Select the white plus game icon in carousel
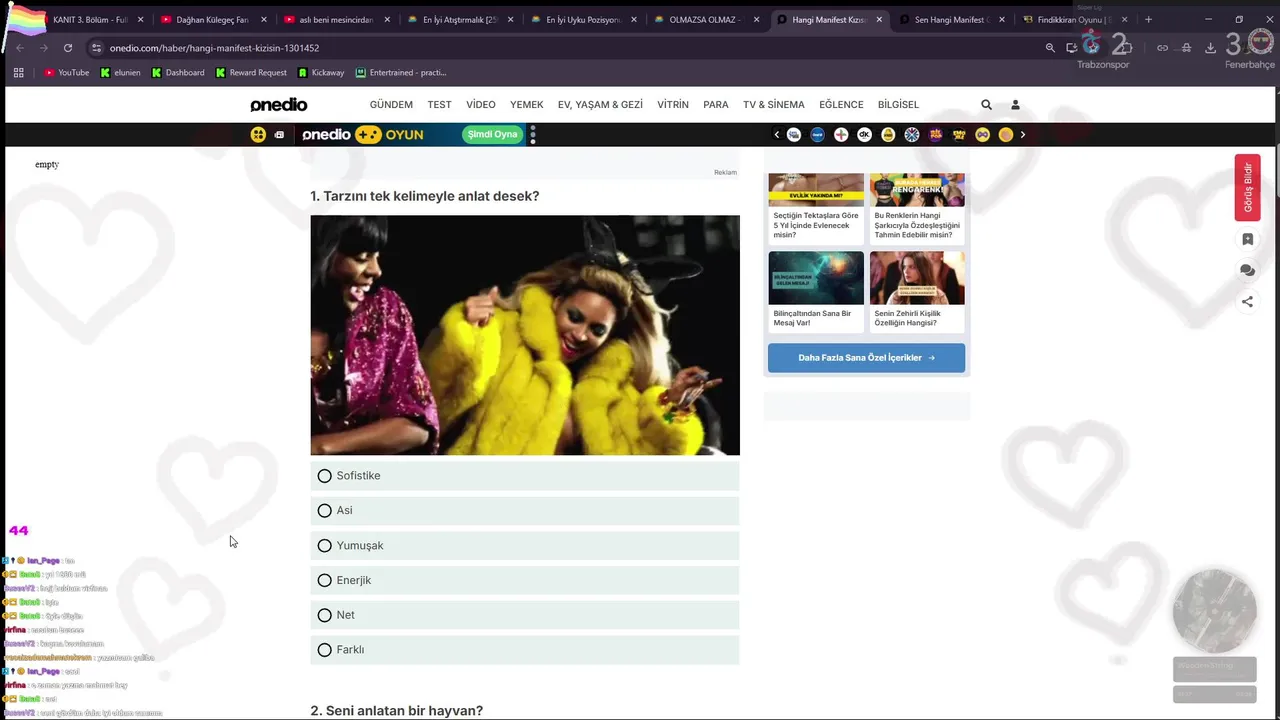This screenshot has width=1280, height=720. click(841, 135)
